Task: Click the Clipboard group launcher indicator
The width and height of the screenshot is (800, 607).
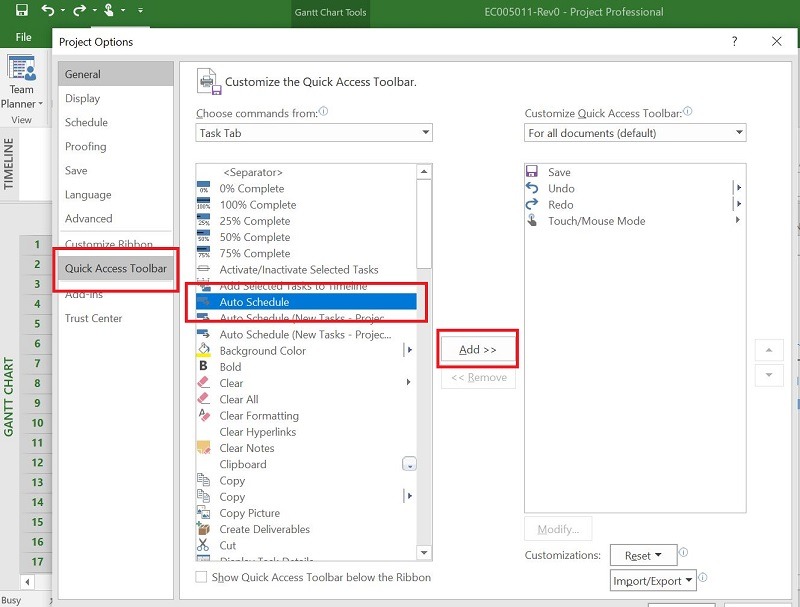Action: click(409, 464)
